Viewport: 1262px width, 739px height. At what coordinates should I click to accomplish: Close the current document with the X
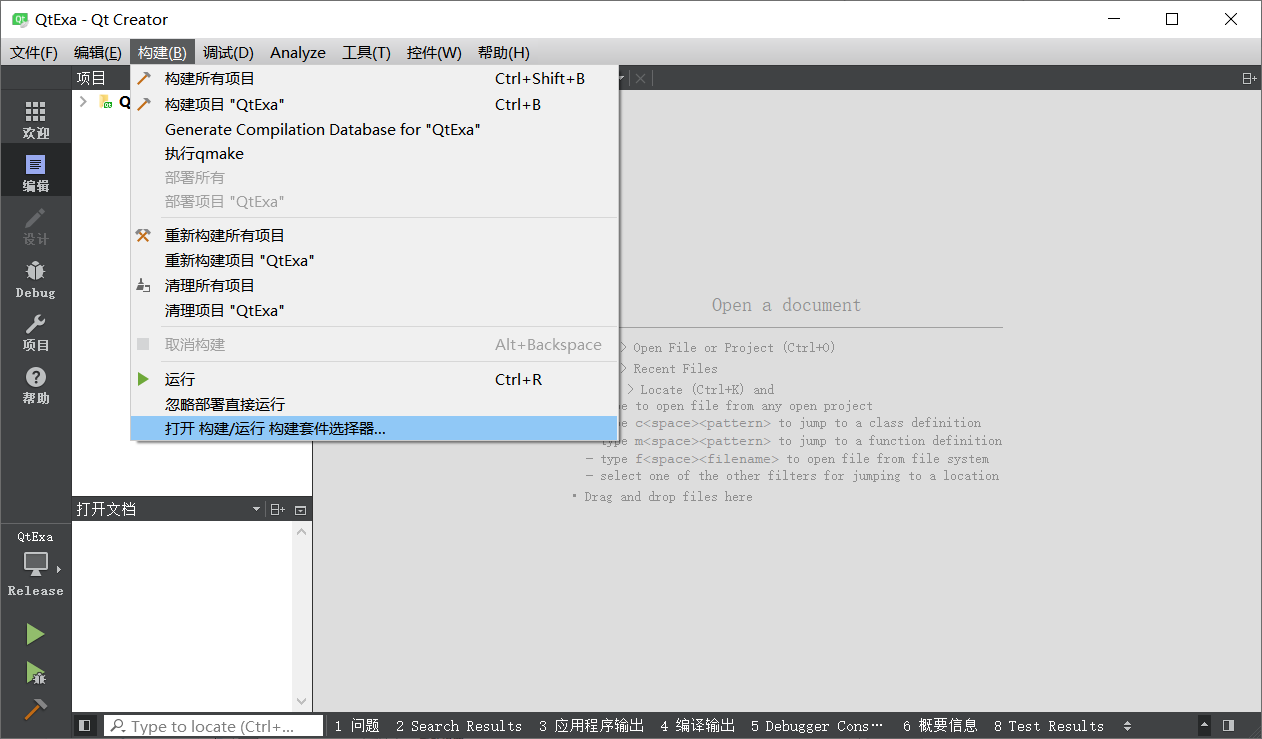coord(640,78)
